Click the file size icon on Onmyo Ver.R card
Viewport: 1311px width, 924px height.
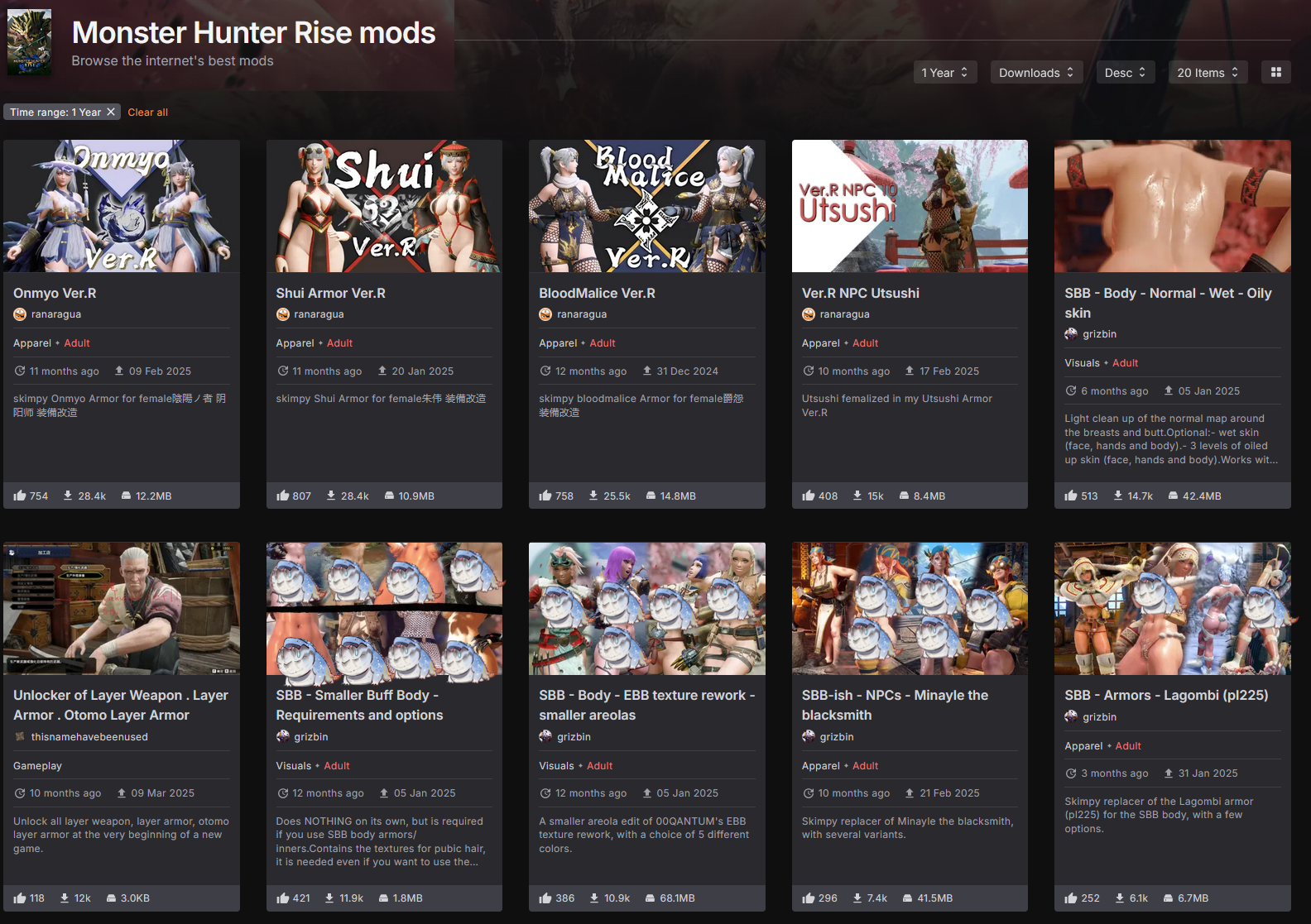point(126,496)
